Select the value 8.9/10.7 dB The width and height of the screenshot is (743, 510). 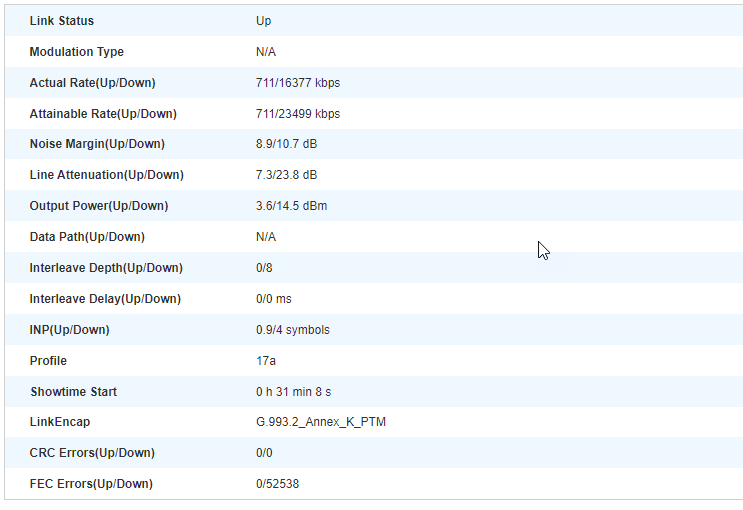click(286, 144)
